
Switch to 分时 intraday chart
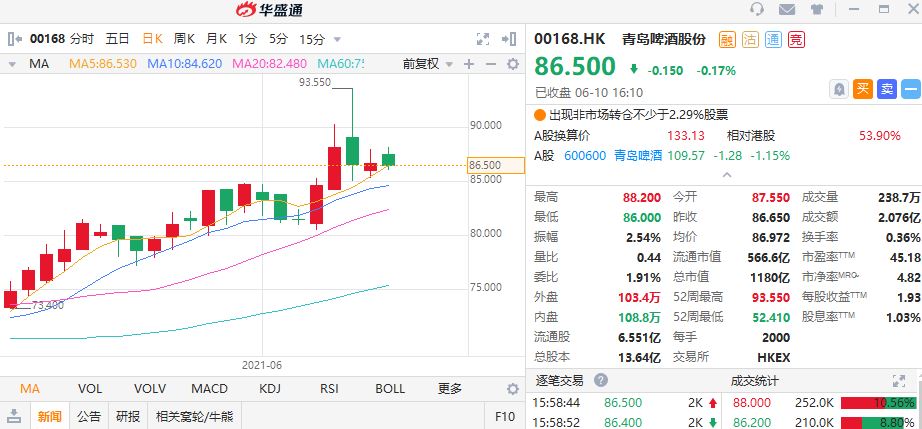coord(82,39)
